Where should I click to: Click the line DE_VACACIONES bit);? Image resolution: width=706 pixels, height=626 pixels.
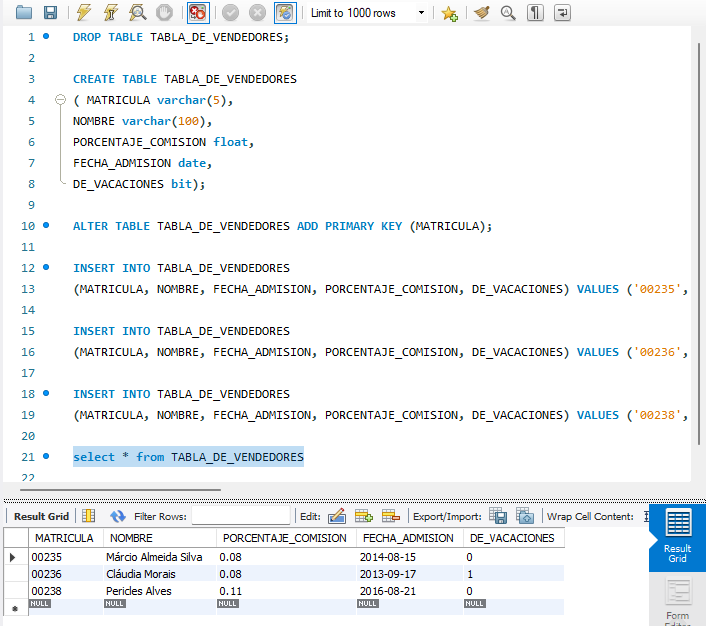tap(139, 184)
